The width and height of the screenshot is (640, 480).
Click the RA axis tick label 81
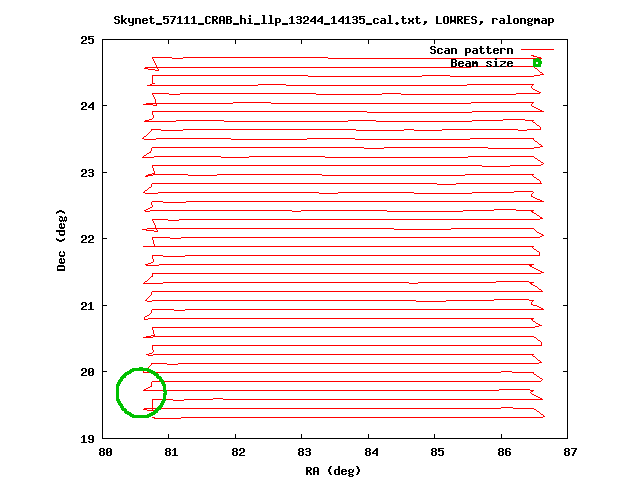171,452
